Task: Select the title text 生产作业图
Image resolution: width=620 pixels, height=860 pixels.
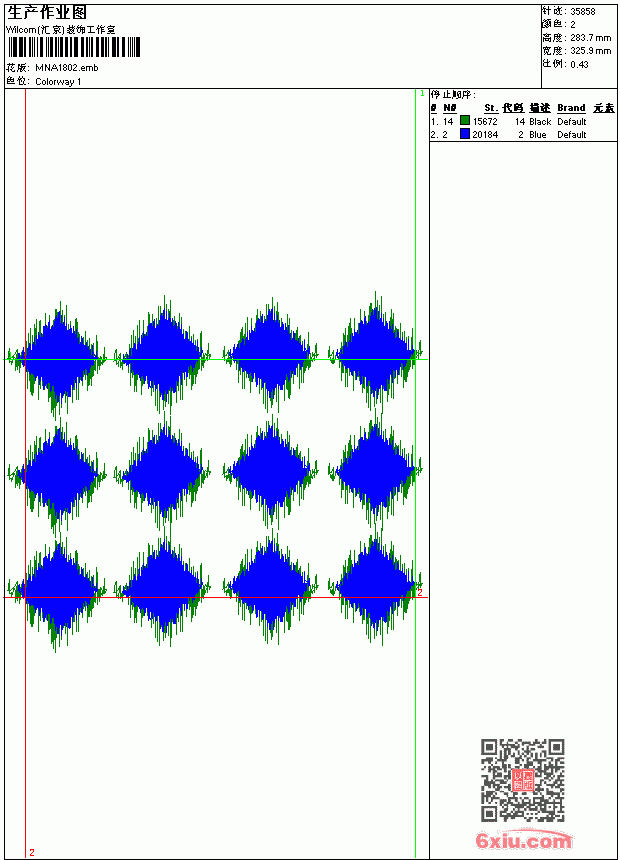Action: pos(47,12)
